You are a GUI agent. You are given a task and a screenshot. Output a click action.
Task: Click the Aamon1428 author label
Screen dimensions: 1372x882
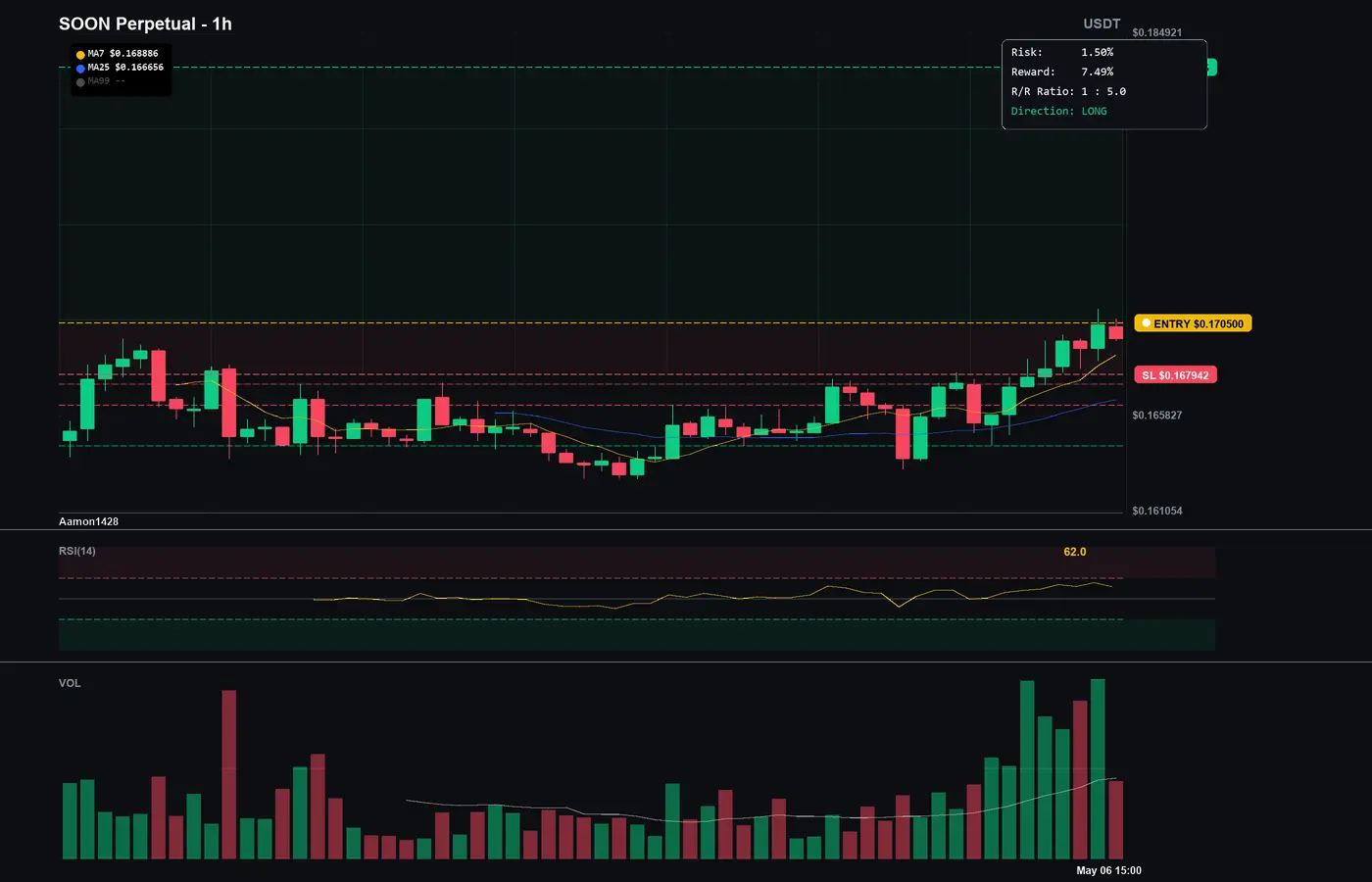tap(88, 521)
